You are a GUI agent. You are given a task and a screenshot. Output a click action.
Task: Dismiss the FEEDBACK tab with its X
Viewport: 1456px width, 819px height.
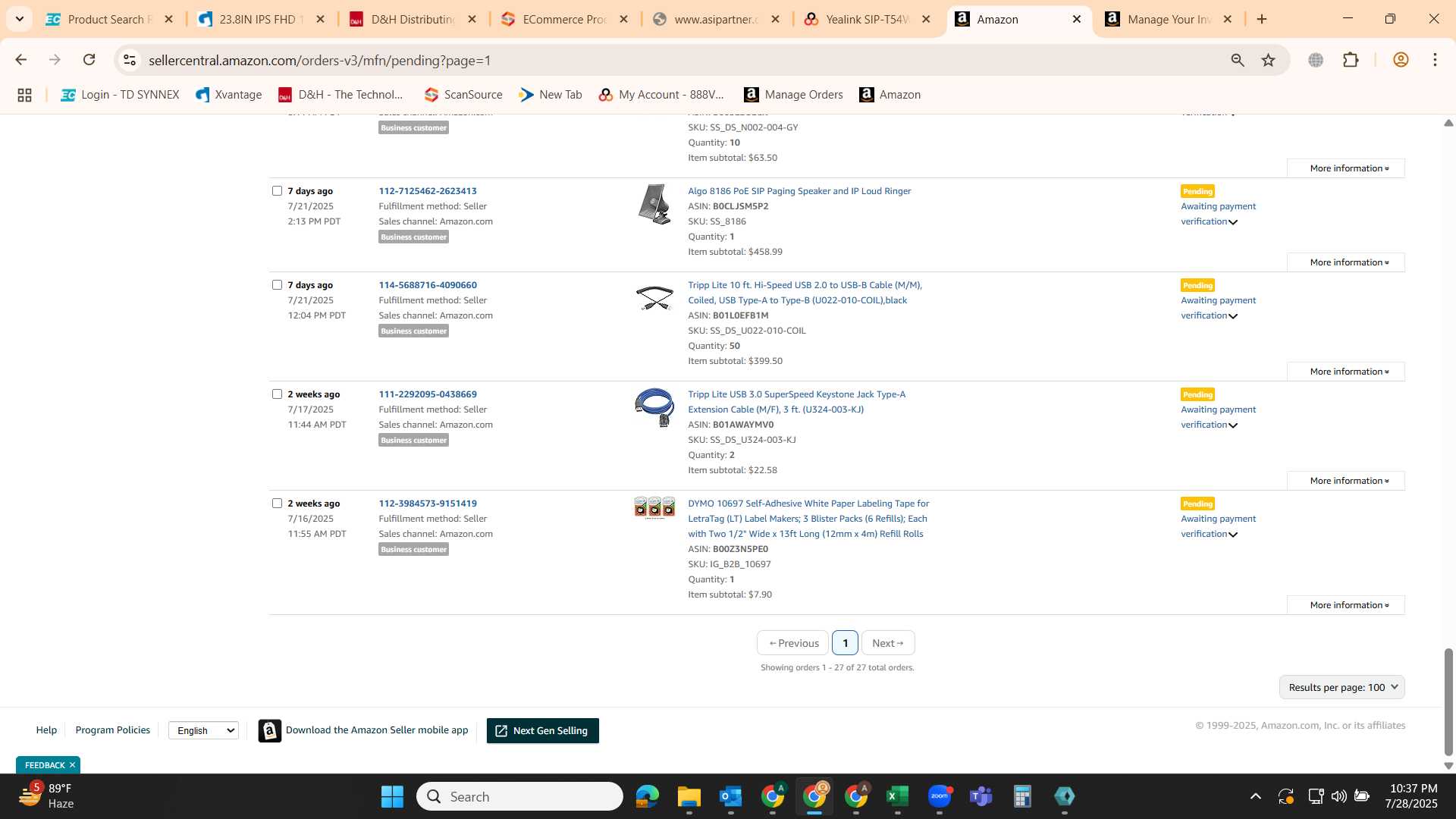[x=72, y=765]
